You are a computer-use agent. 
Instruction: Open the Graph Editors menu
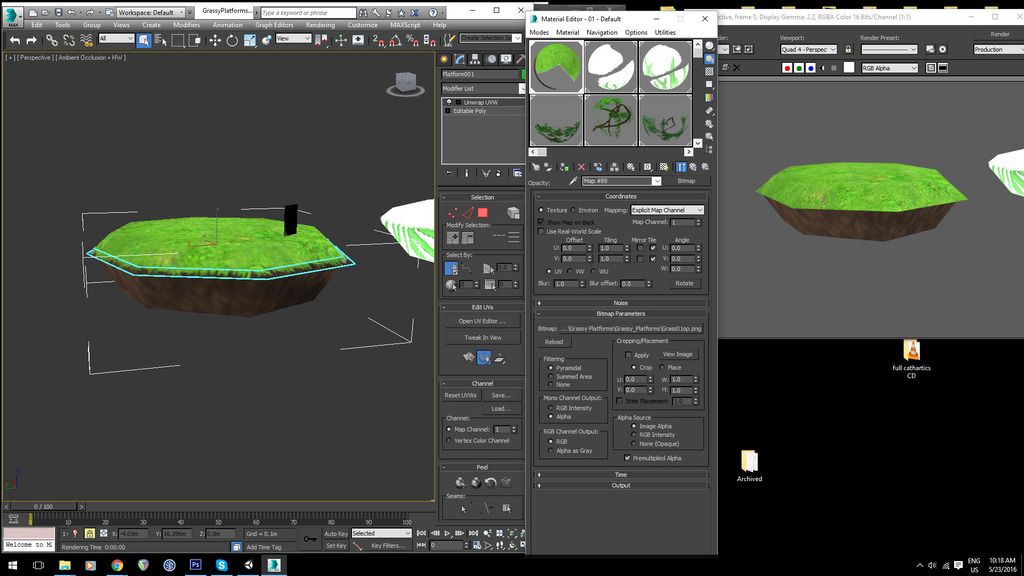pos(274,25)
